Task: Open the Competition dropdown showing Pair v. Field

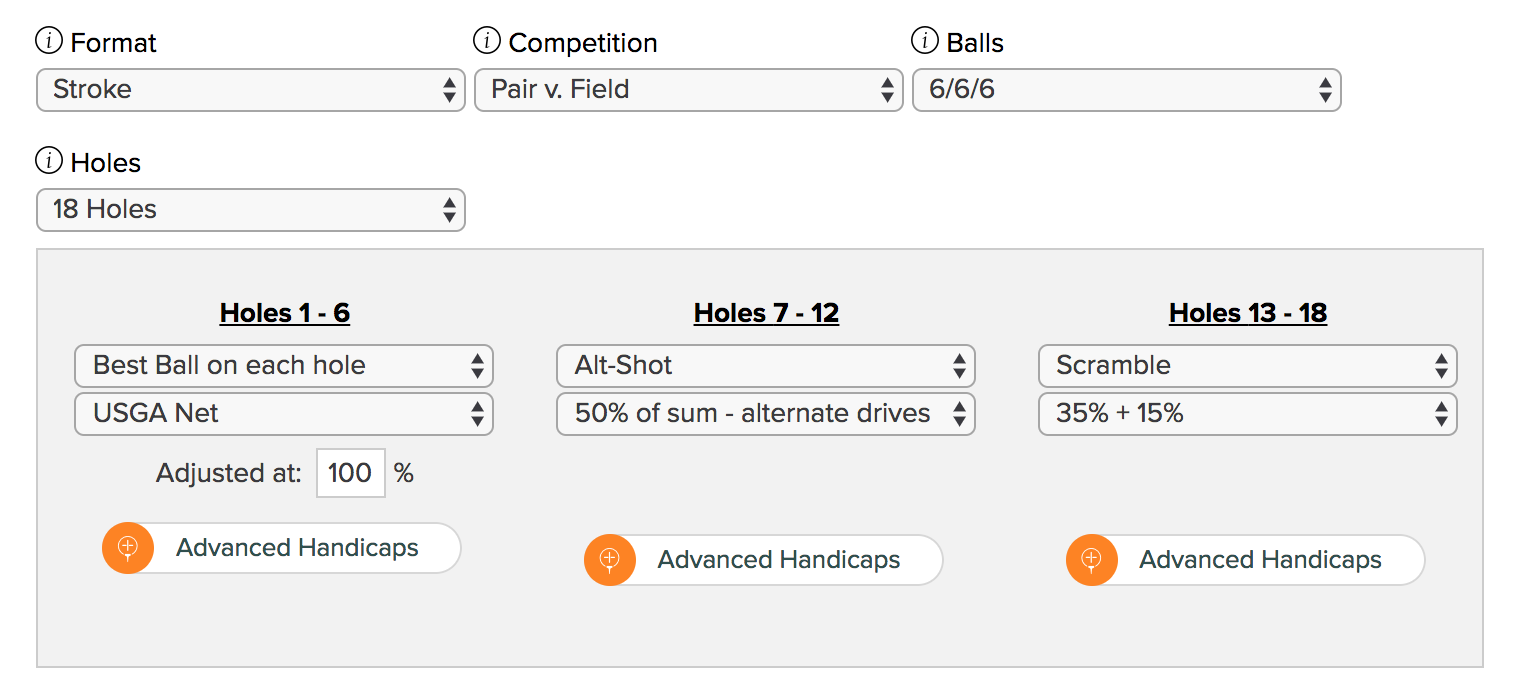Action: (688, 90)
